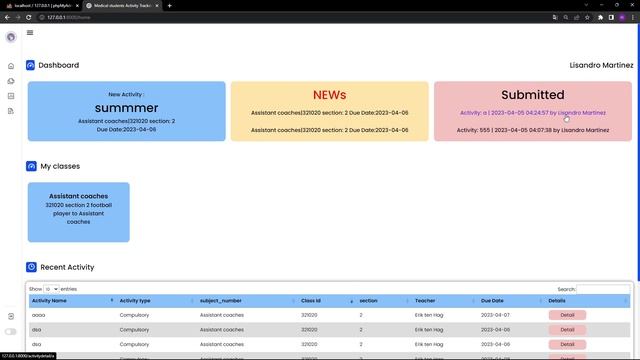This screenshot has height=360, width=640.
Task: Switch to the phpMyAdmin localhost tab
Action: click(42, 6)
